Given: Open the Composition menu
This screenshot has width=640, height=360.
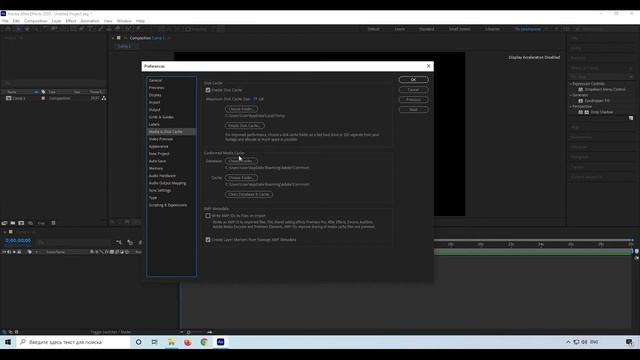Looking at the screenshot, I should click(36, 21).
